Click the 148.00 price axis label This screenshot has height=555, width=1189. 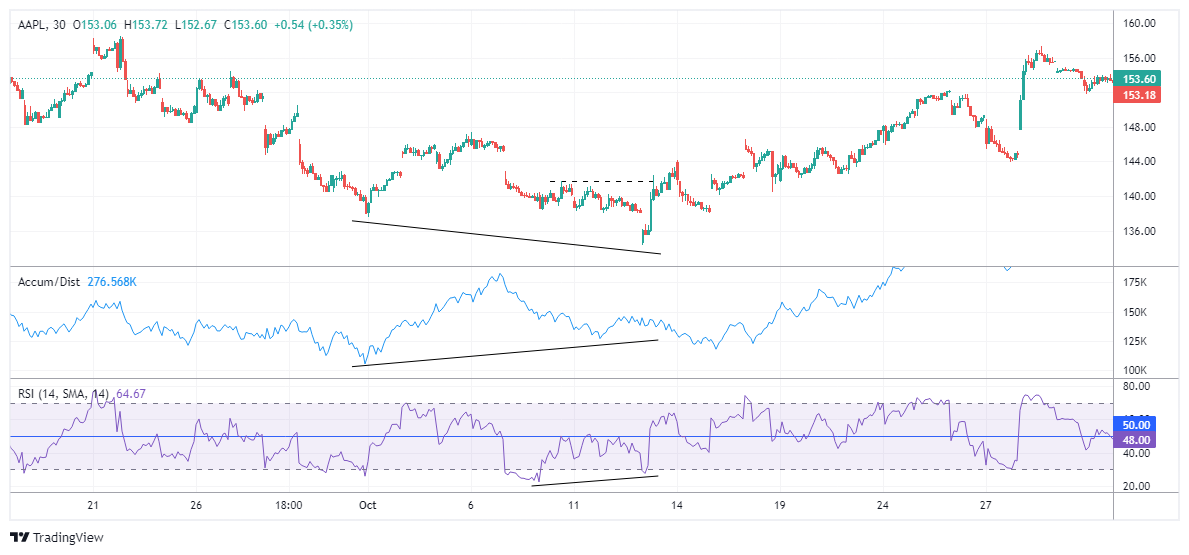pos(1139,127)
